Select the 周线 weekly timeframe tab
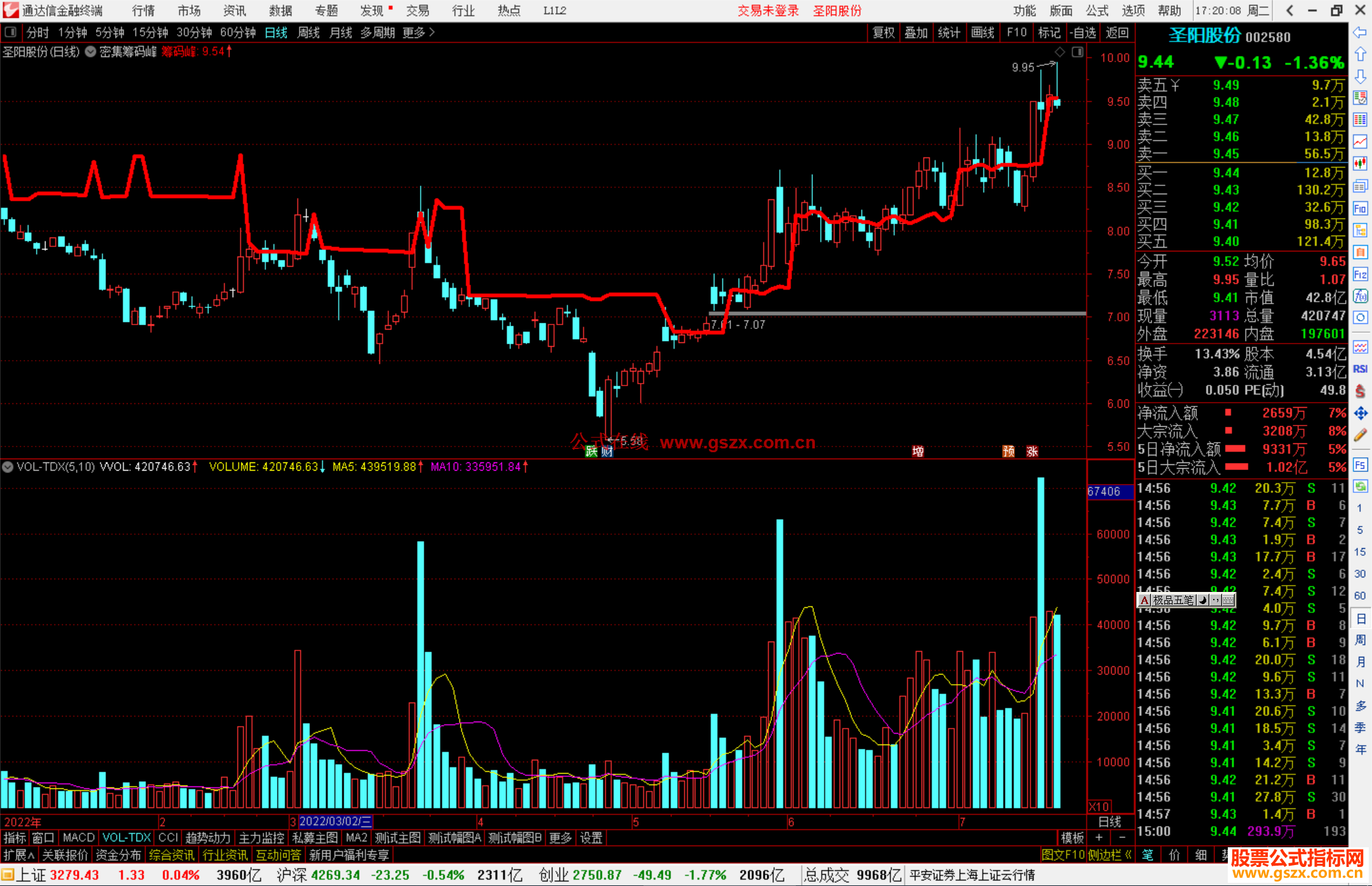The height and width of the screenshot is (886, 1372). (x=309, y=32)
